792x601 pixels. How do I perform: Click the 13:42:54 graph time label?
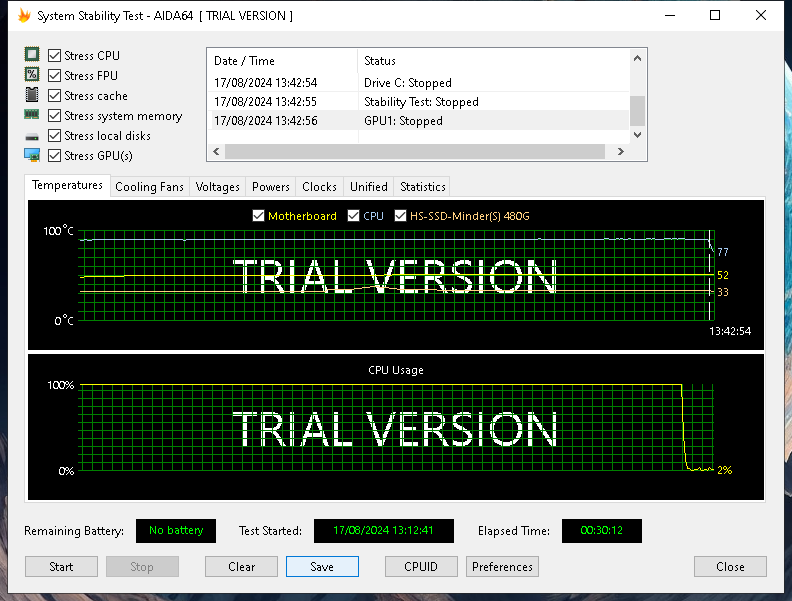(x=730, y=331)
